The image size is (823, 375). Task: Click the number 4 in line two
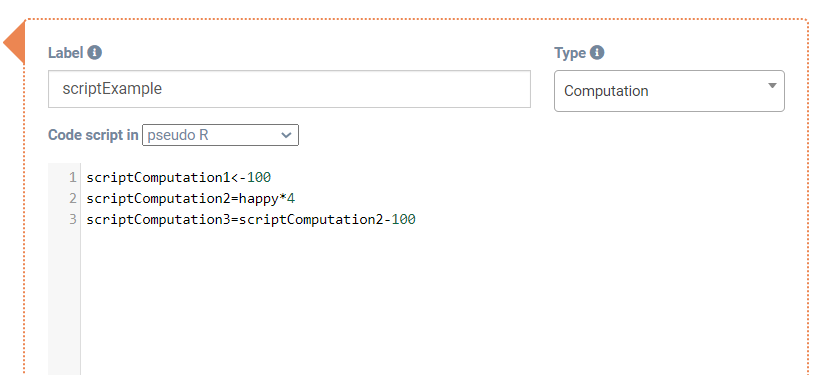tap(291, 199)
